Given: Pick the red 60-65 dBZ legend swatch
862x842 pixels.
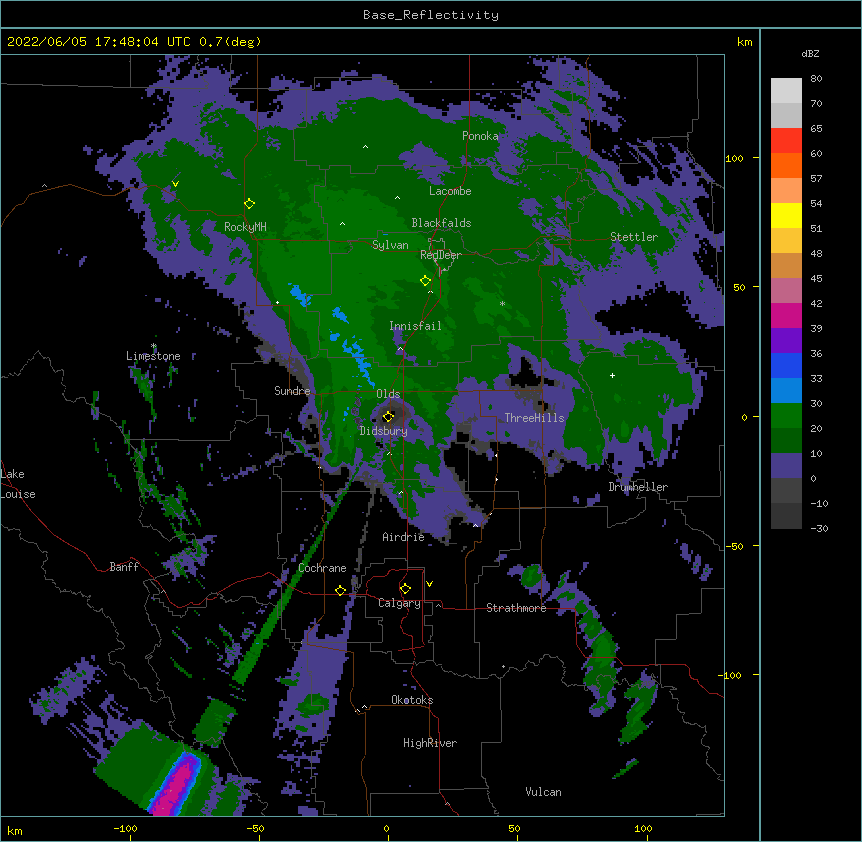Looking at the screenshot, I should [x=786, y=140].
